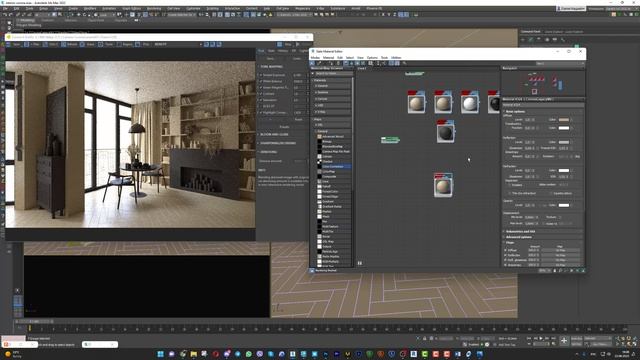
Task: Open the Modes menu in Slate Material Editor
Action: [315, 58]
